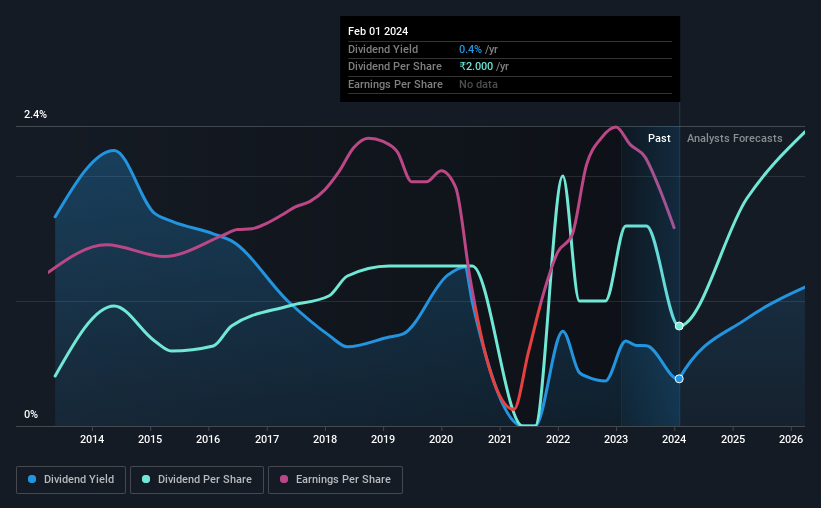The height and width of the screenshot is (508, 821).
Task: Click the 2022 x-axis label
Action: click(x=558, y=439)
